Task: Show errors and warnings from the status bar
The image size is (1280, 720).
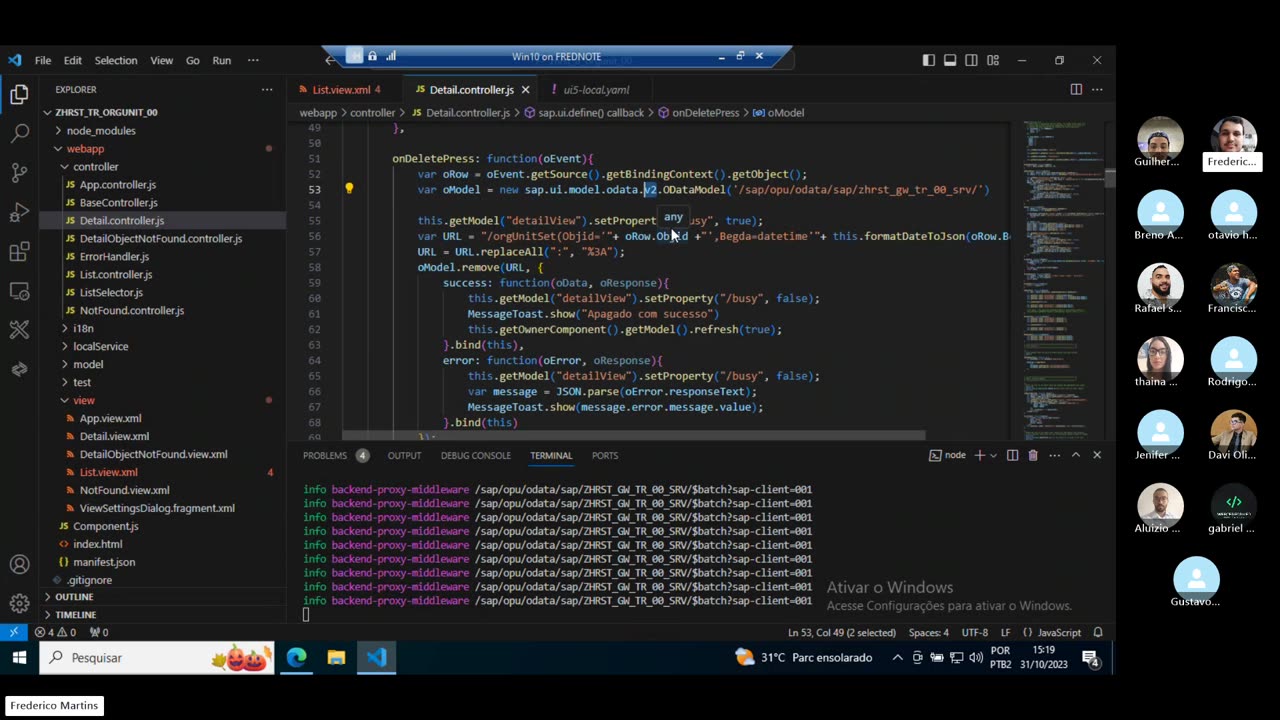Action: point(55,632)
